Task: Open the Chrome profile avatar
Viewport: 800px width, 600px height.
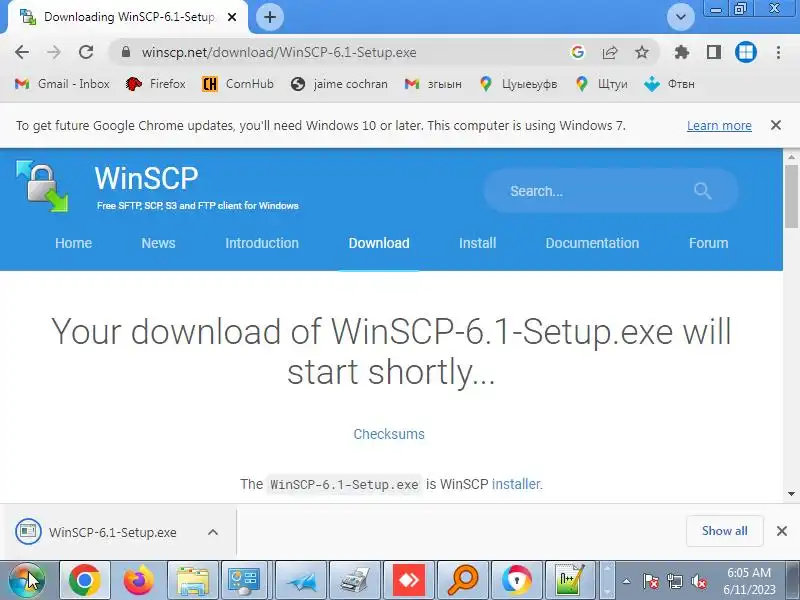Action: coord(746,52)
